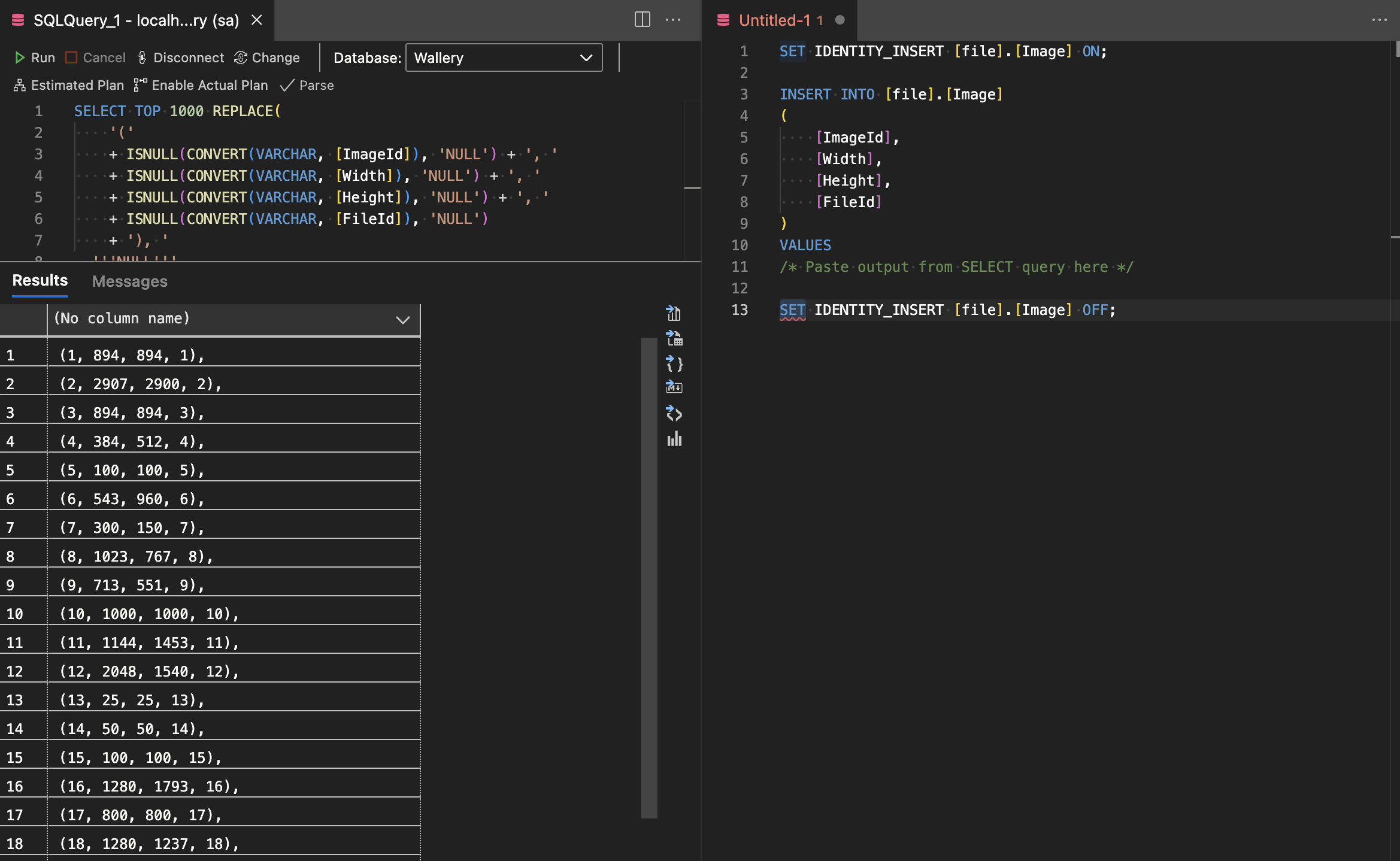Image resolution: width=1400 pixels, height=861 pixels.
Task: Click the Save as Markdown icon
Action: click(x=674, y=387)
